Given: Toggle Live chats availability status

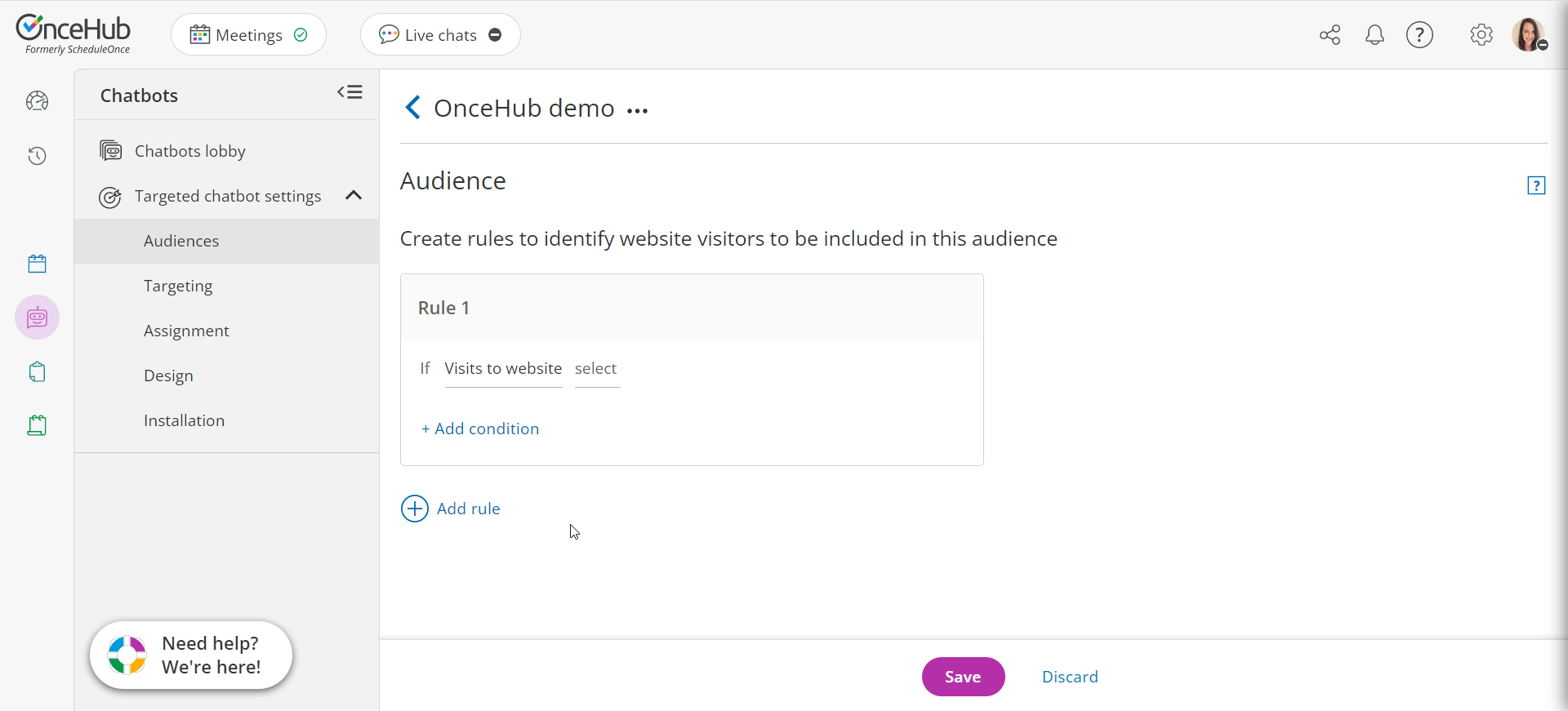Looking at the screenshot, I should (495, 35).
